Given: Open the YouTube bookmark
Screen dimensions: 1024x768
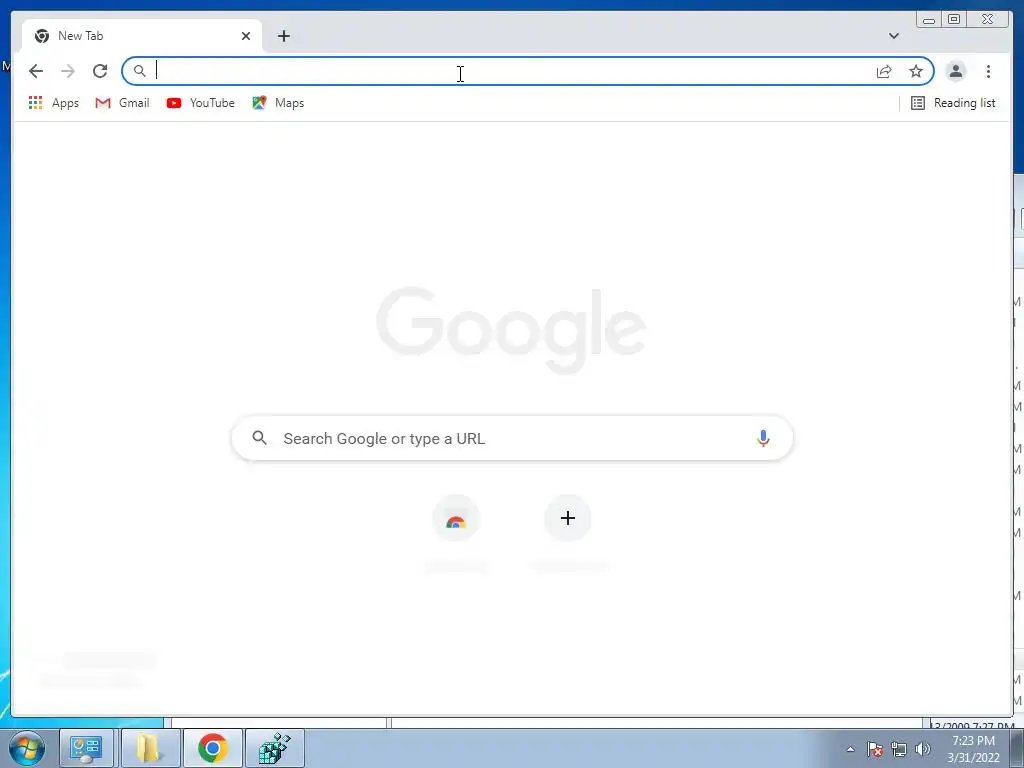Looking at the screenshot, I should click(x=200, y=103).
